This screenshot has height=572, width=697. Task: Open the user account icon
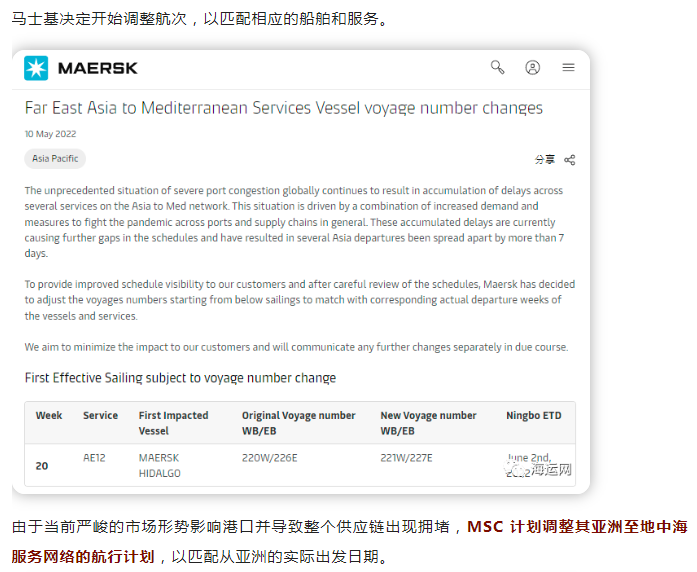tap(533, 68)
